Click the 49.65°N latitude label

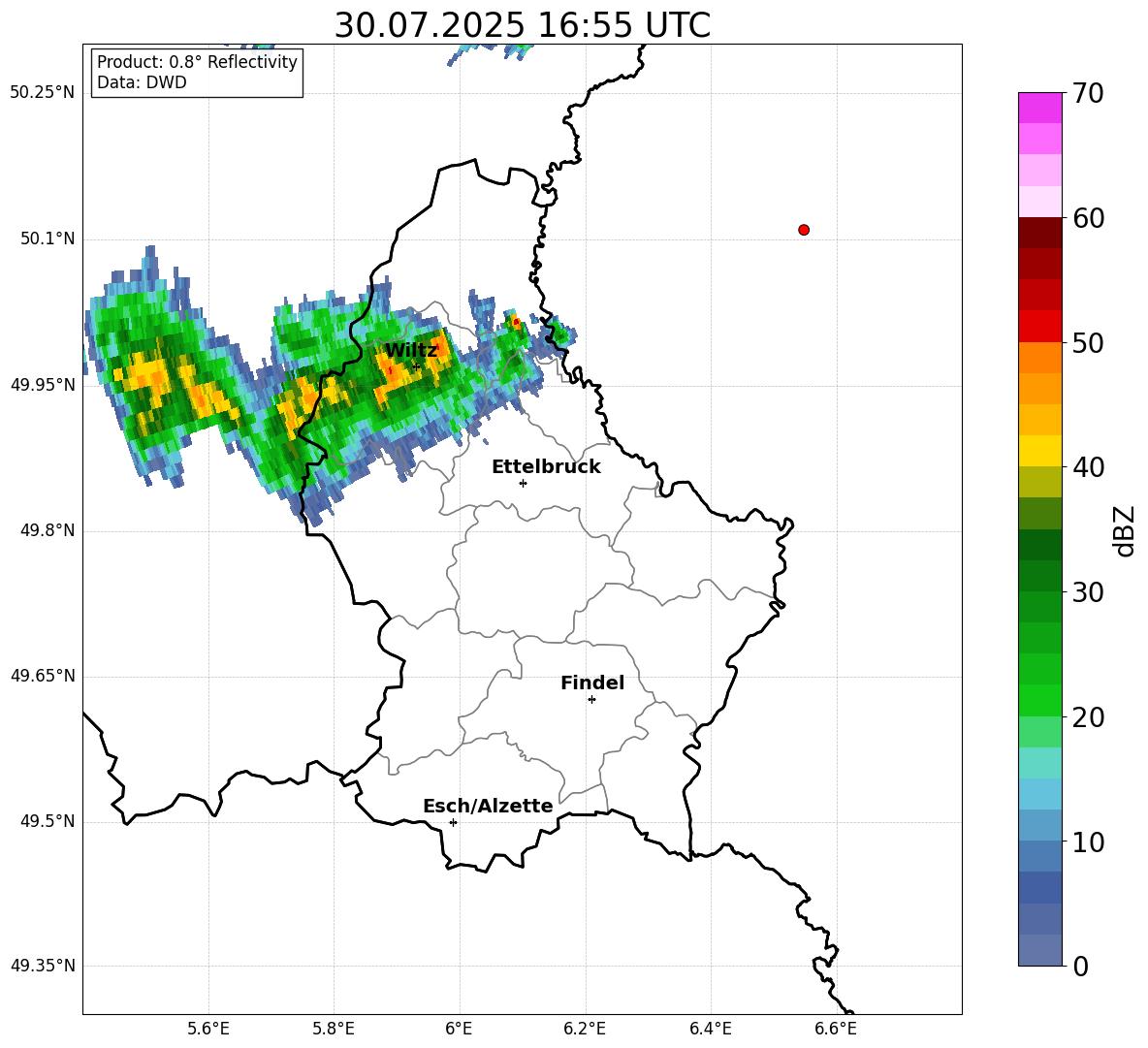[x=43, y=675]
